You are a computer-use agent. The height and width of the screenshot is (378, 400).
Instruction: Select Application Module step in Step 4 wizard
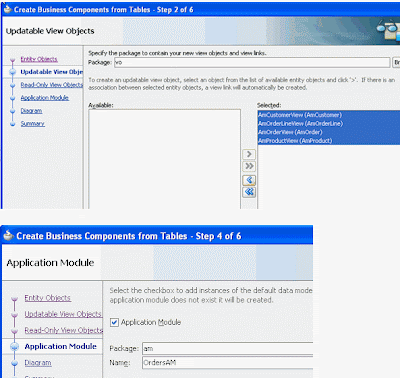click(x=61, y=346)
